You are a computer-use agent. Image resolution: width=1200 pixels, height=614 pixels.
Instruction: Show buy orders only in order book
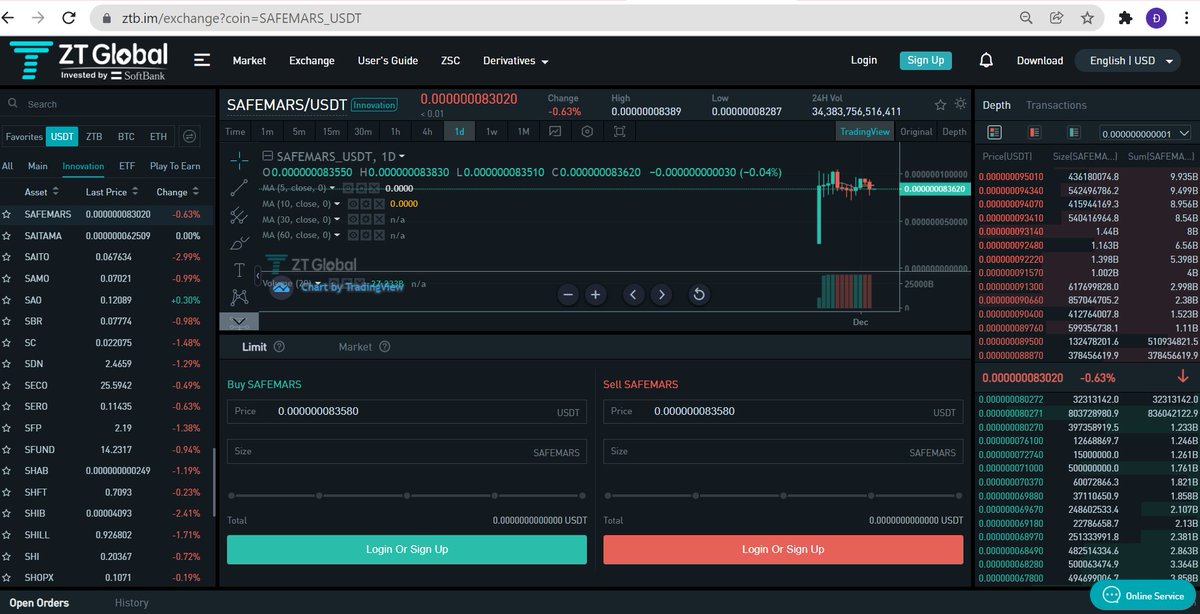click(1073, 132)
